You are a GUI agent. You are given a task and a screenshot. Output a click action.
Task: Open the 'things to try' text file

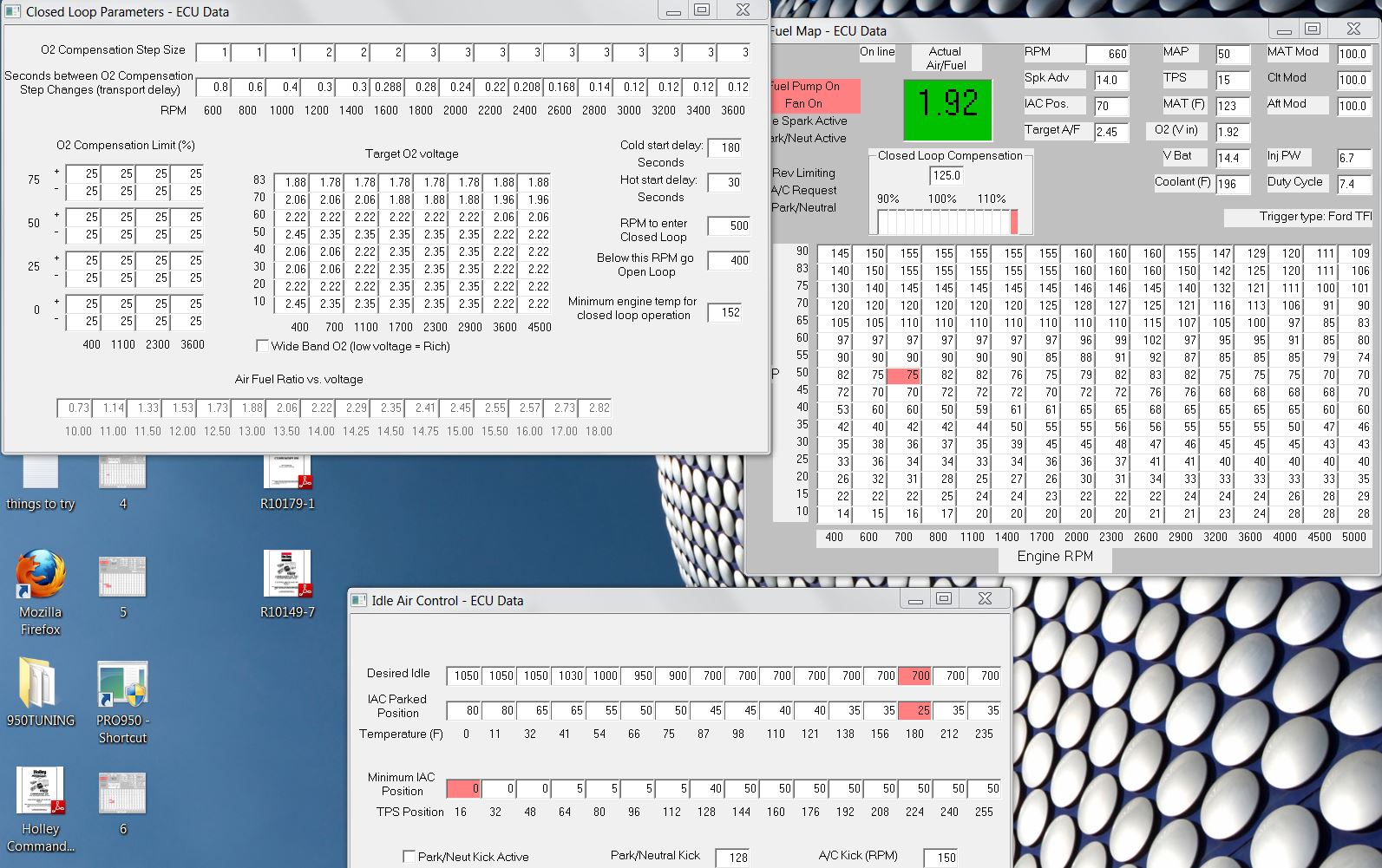click(40, 473)
